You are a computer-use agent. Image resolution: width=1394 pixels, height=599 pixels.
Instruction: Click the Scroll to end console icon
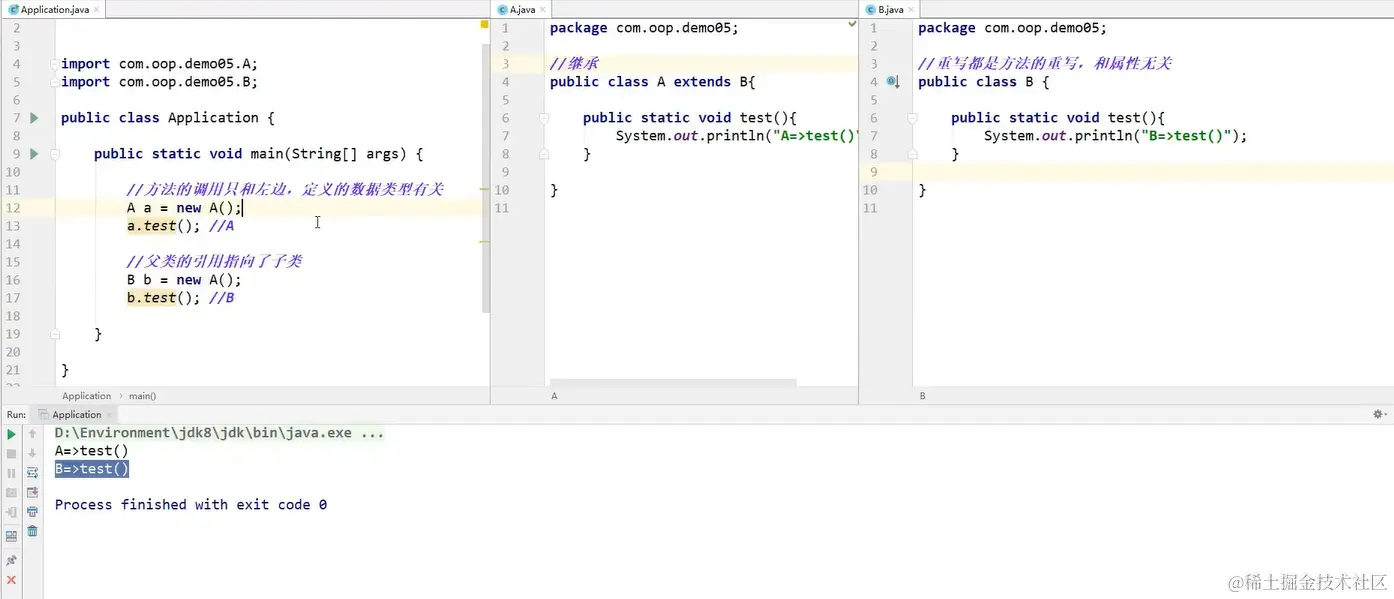click(32, 493)
